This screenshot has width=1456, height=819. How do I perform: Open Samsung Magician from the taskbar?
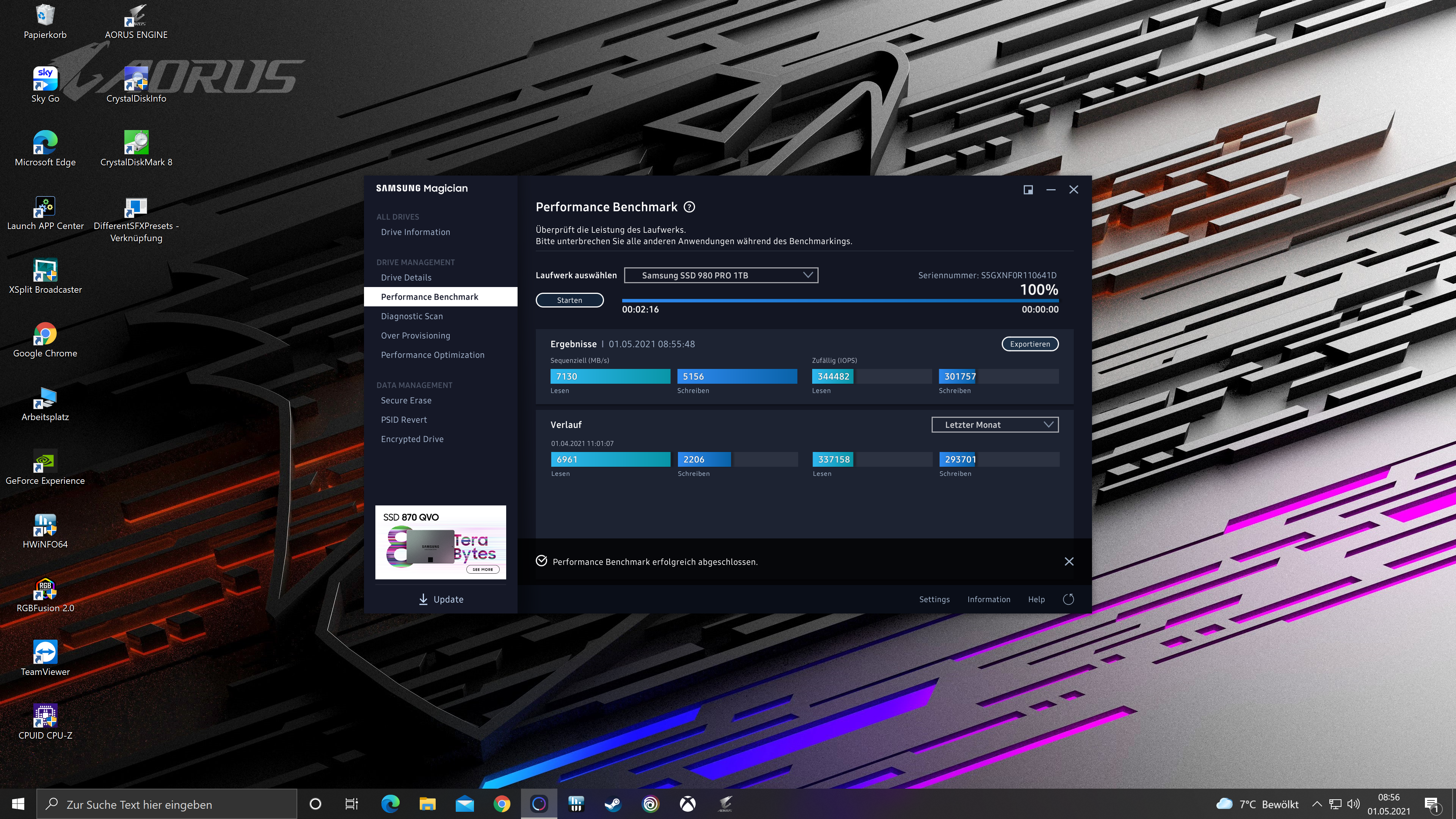pos(539,804)
